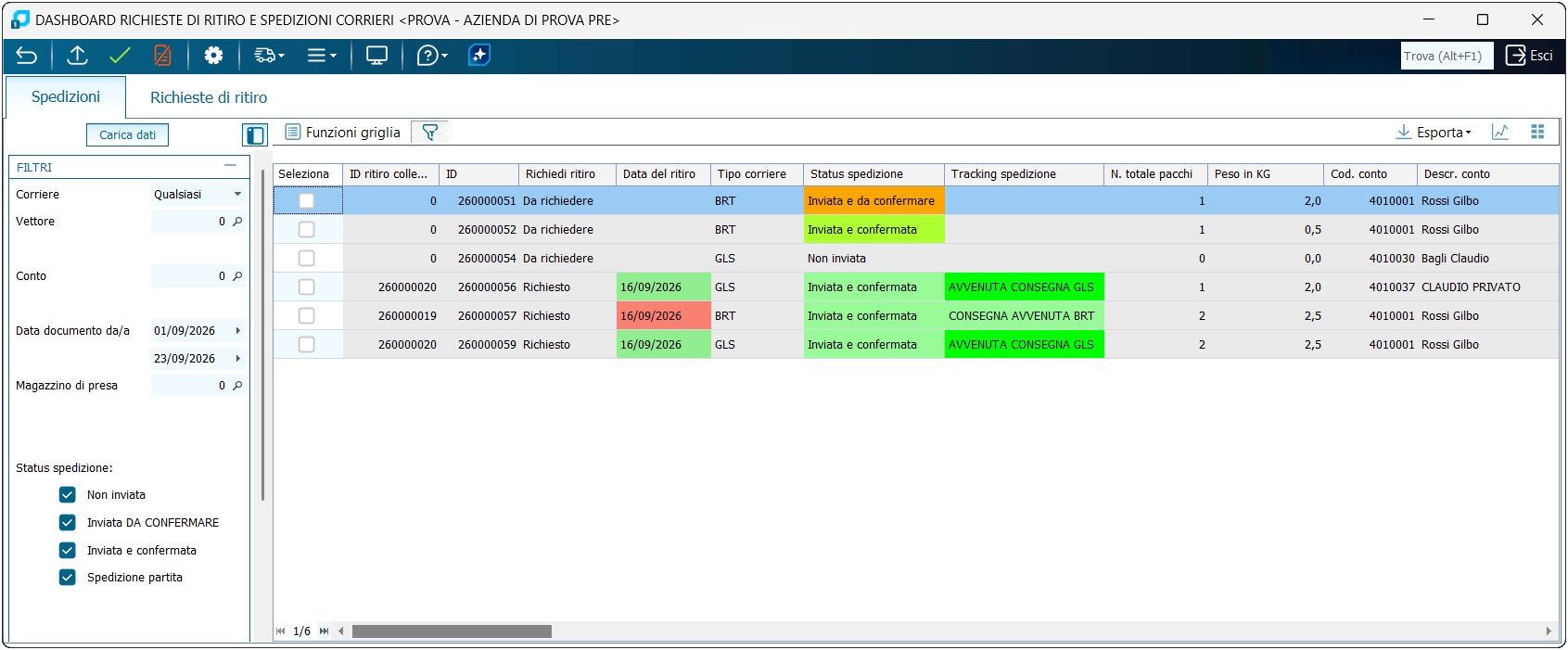Click the grid filter funnel icon
1568x650 pixels.
[429, 133]
